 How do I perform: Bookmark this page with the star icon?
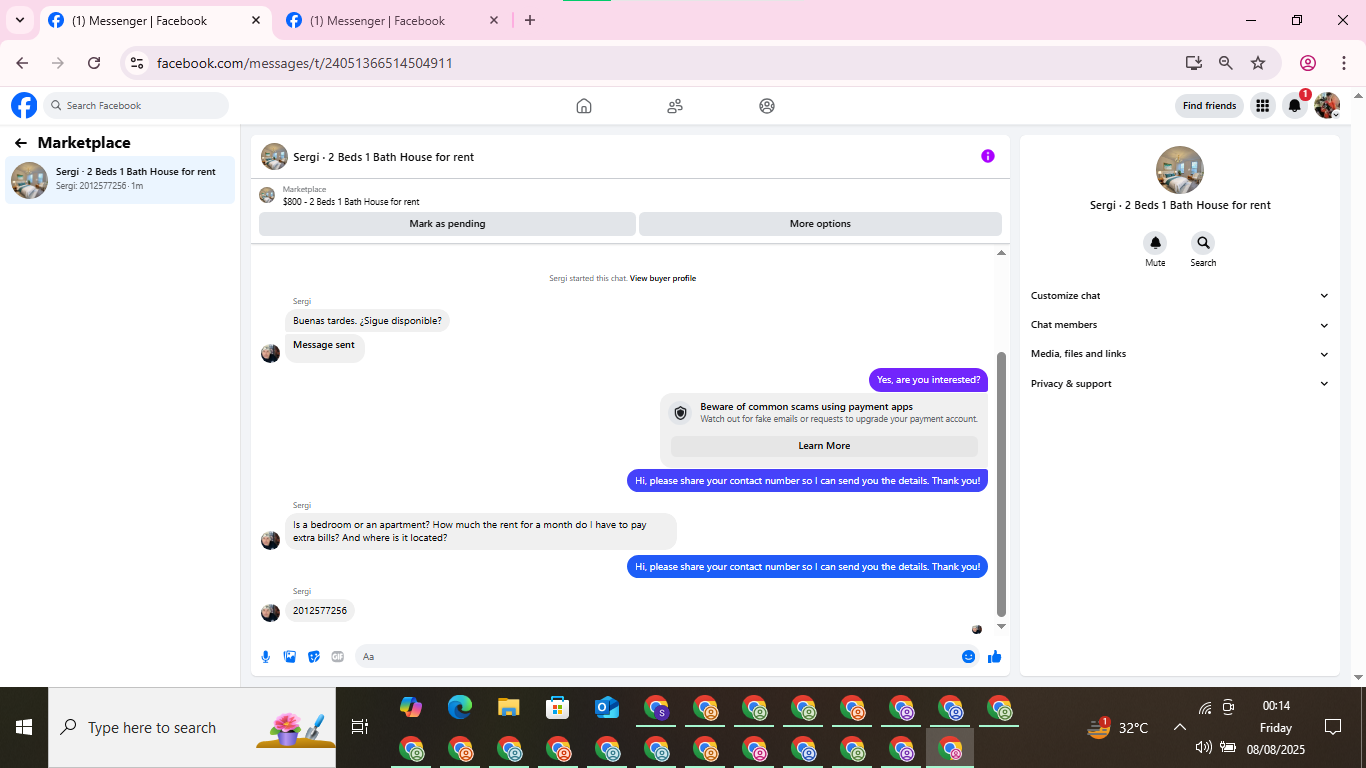(x=1258, y=63)
